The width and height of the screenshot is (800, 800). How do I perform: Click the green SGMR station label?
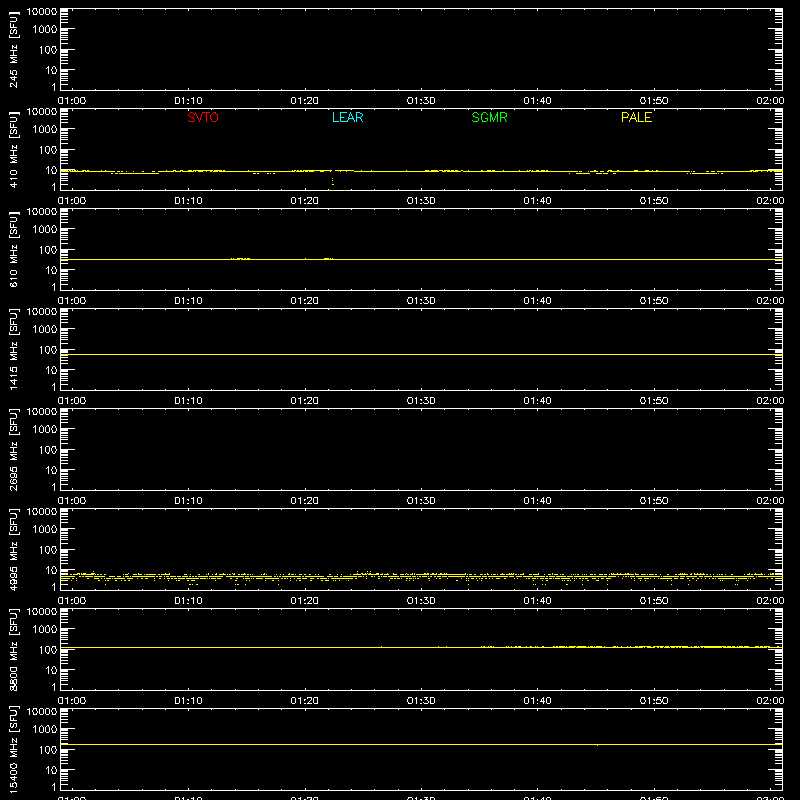(489, 117)
